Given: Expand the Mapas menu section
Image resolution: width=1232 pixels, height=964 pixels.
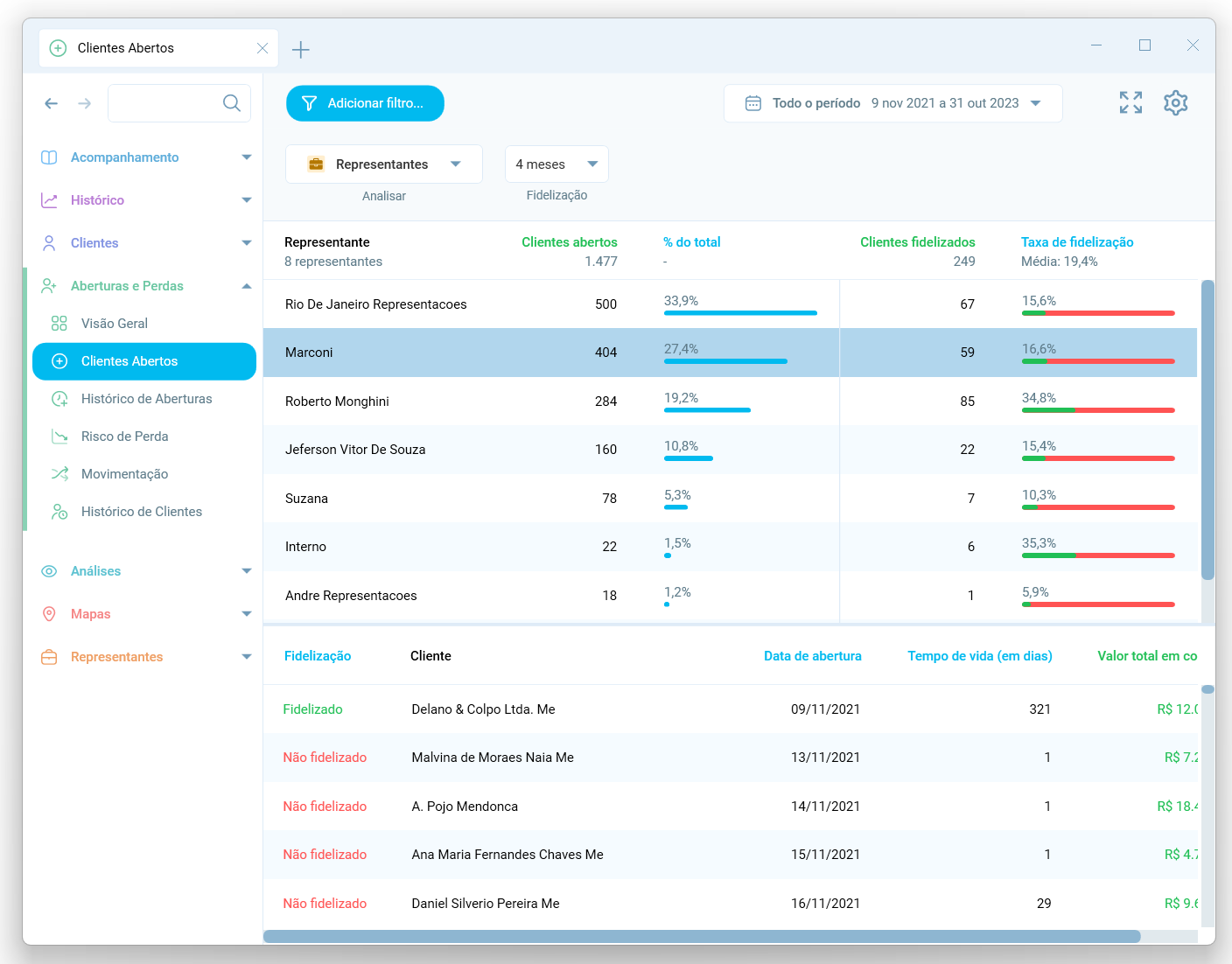Looking at the screenshot, I should coord(247,614).
